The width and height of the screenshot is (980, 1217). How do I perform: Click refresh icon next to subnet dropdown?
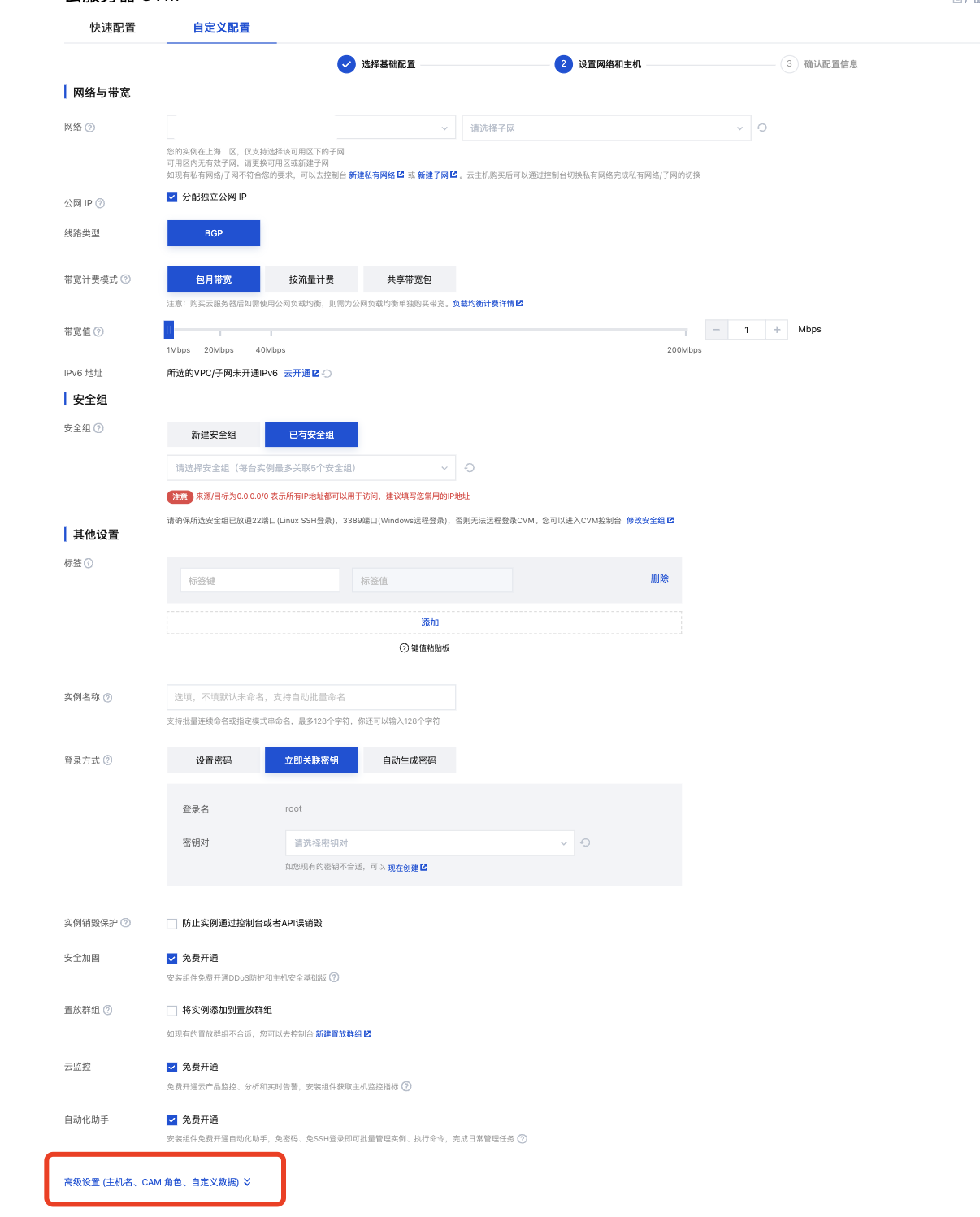click(762, 128)
